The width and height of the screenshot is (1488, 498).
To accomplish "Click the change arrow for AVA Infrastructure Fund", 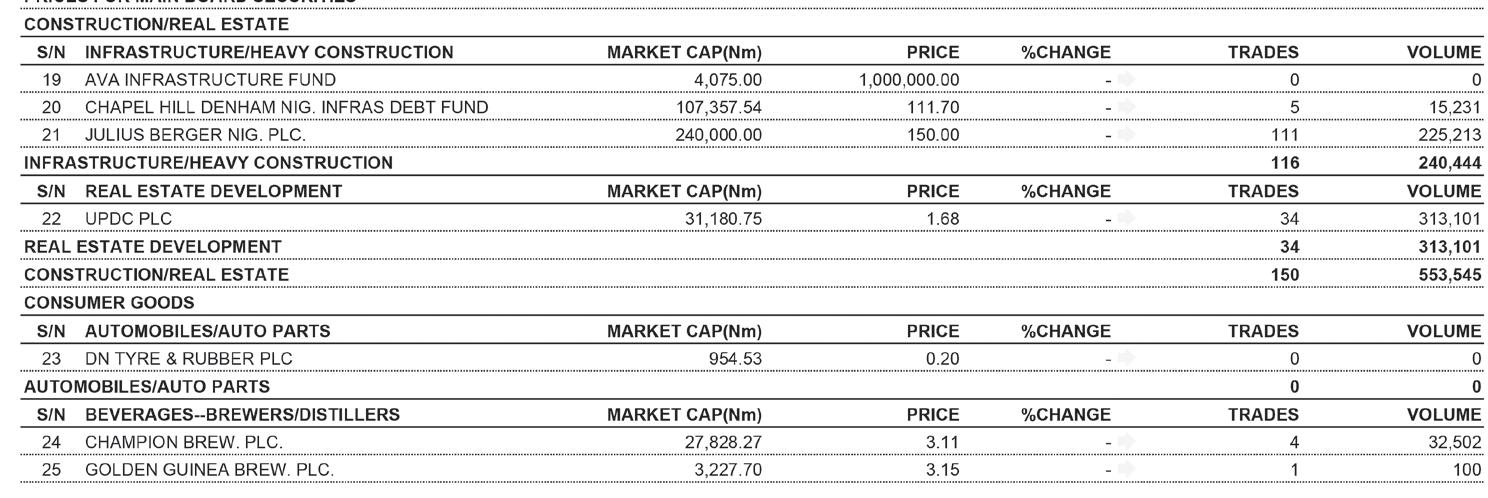I will coord(1126,80).
